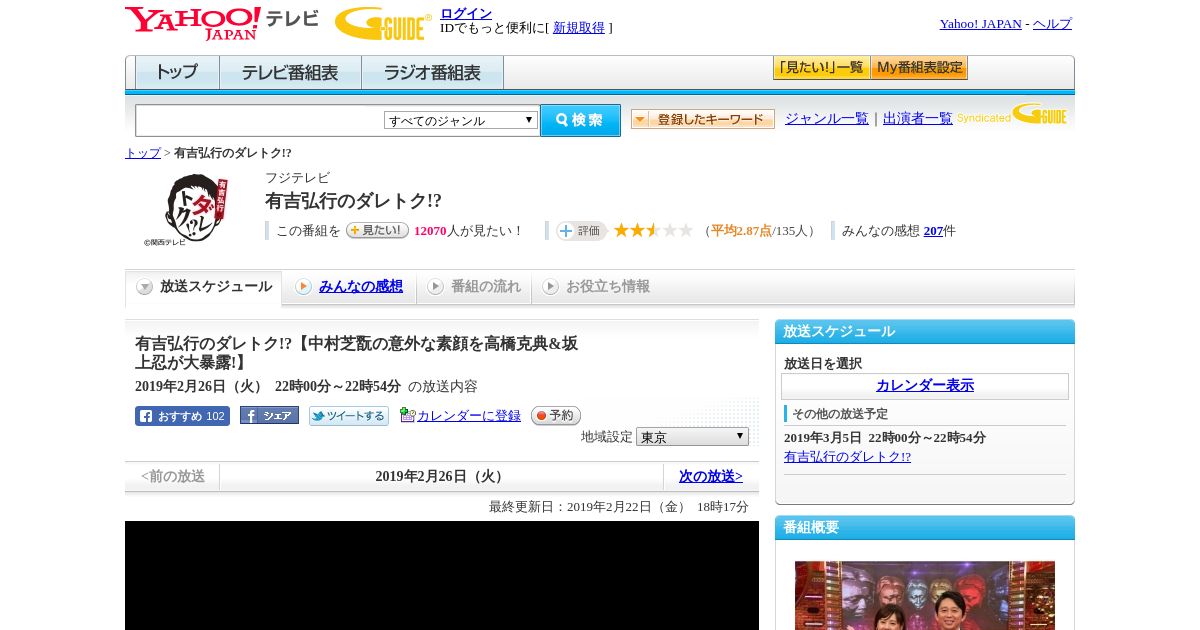Viewport: 1200px width, 630px height.
Task: Click the ダレトク program logo thumbnail
Action: coord(187,208)
